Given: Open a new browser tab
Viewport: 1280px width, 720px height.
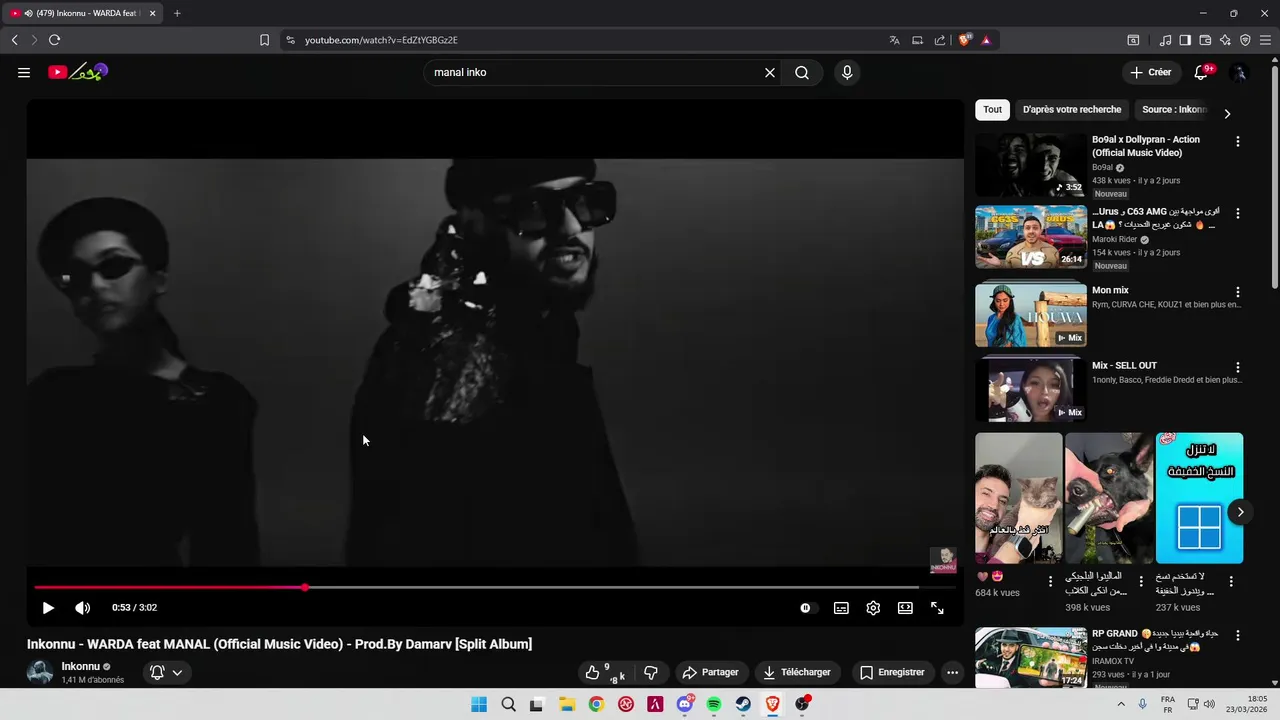Looking at the screenshot, I should [x=177, y=13].
